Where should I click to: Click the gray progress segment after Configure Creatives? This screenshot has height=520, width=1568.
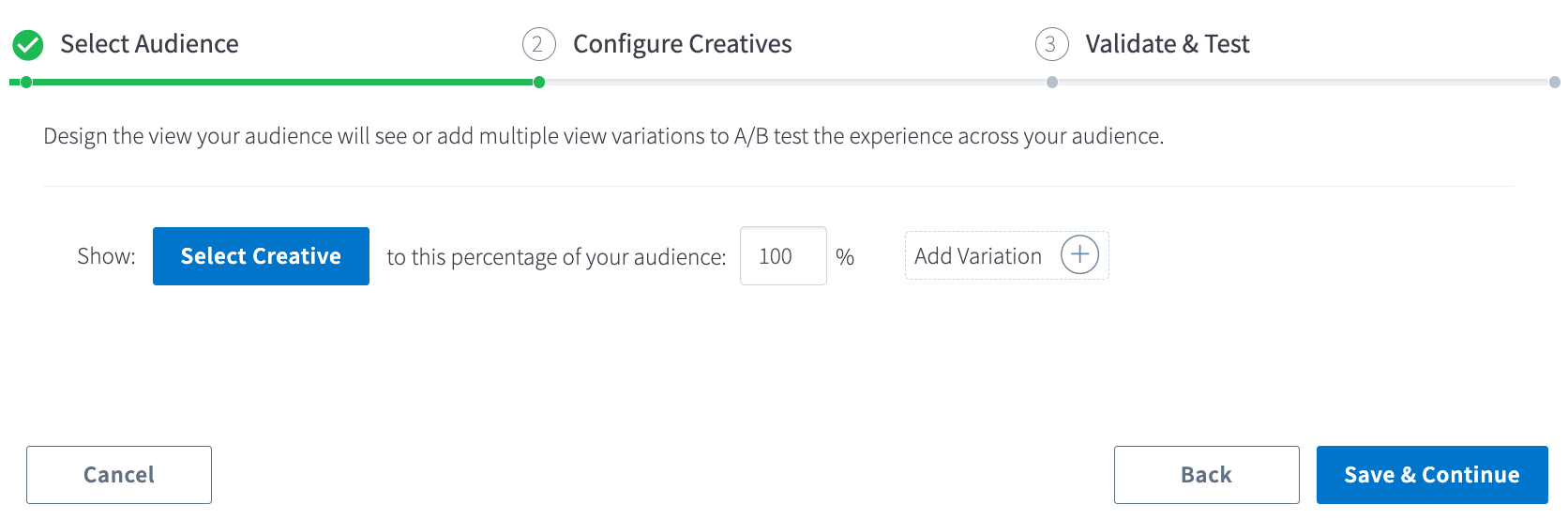pos(795,83)
